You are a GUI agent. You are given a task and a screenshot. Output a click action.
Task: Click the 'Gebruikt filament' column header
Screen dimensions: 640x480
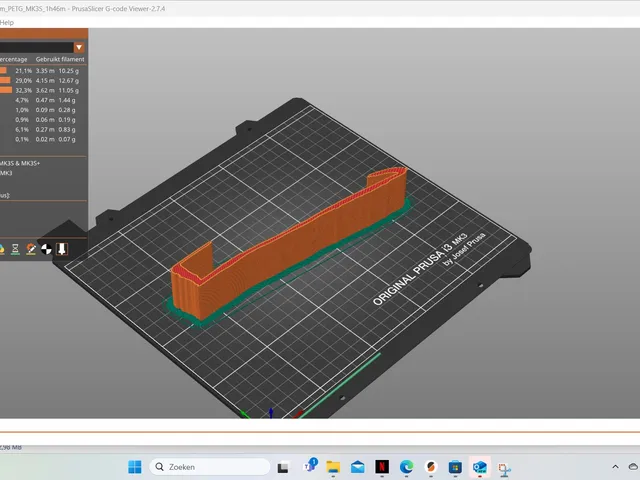[x=60, y=59]
